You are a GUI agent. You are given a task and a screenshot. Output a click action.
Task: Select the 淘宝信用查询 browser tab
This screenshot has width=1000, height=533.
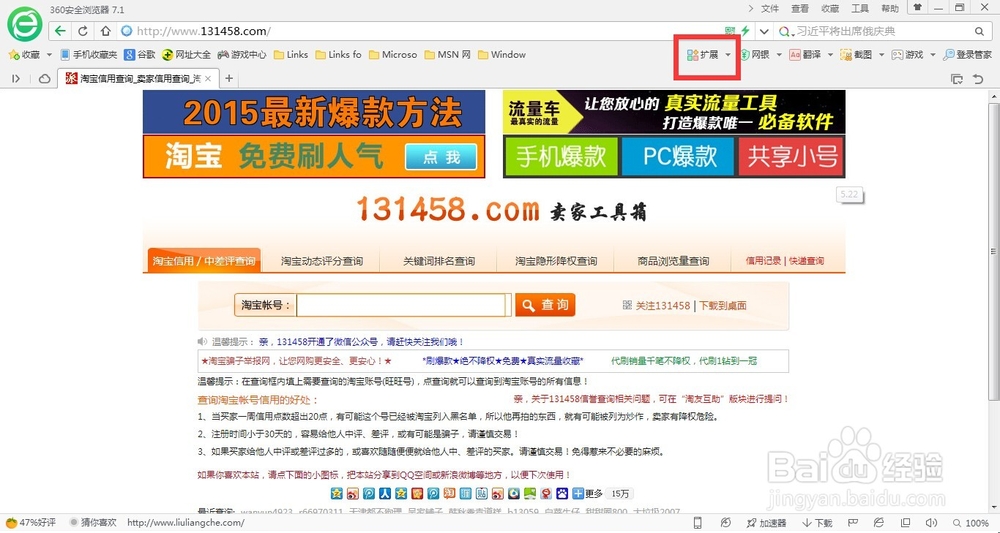pos(138,78)
